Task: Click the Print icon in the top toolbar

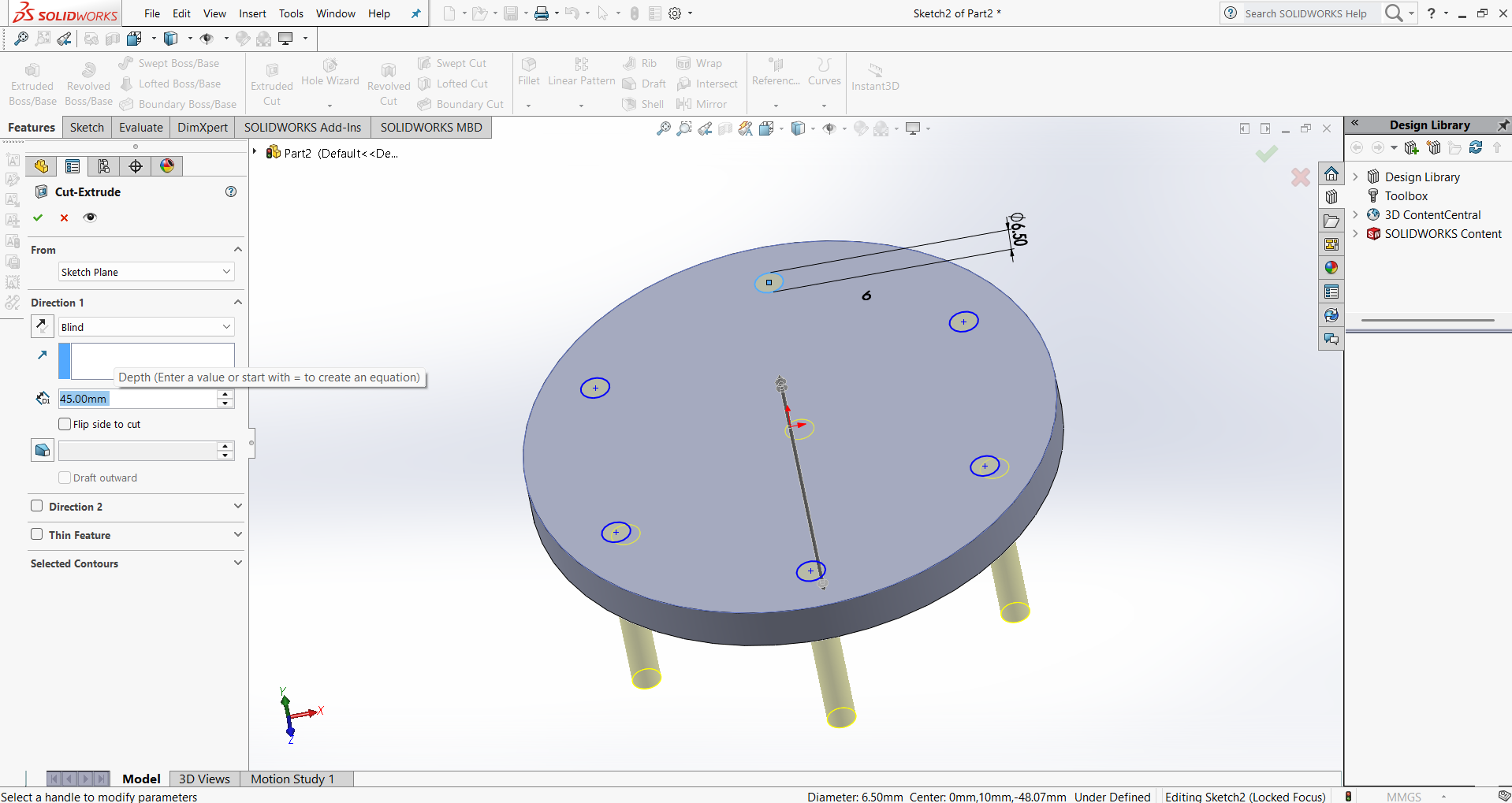Action: pos(542,13)
